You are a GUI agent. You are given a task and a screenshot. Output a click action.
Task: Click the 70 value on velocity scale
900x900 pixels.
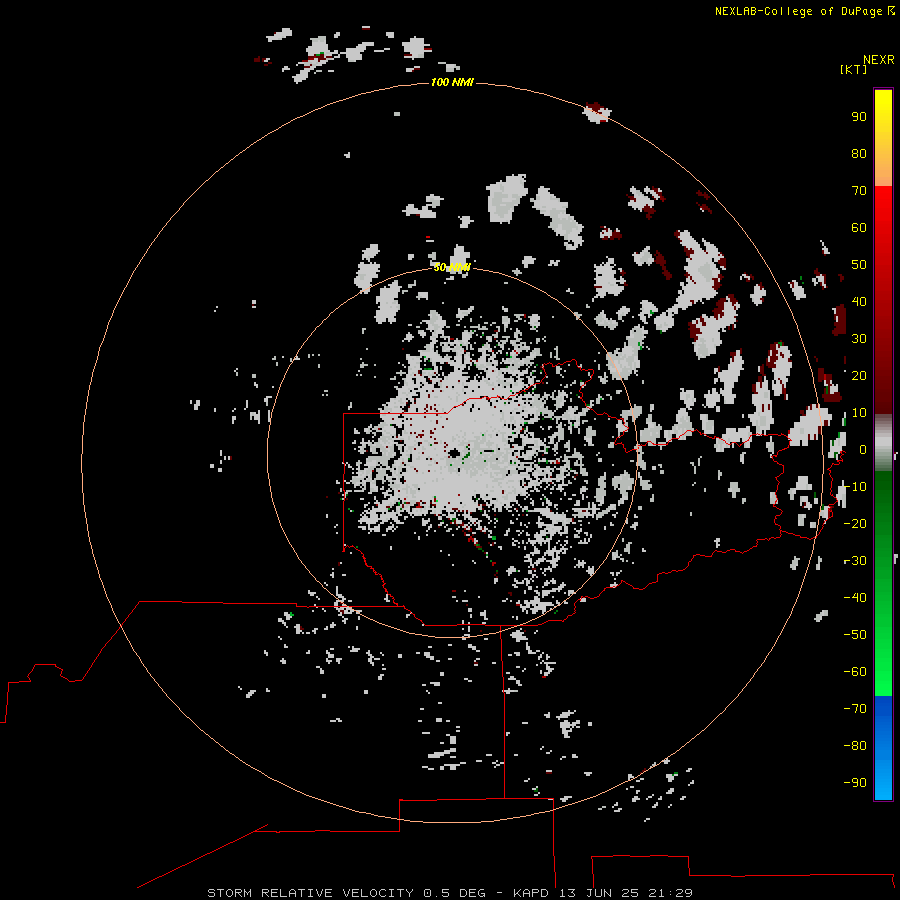(859, 191)
